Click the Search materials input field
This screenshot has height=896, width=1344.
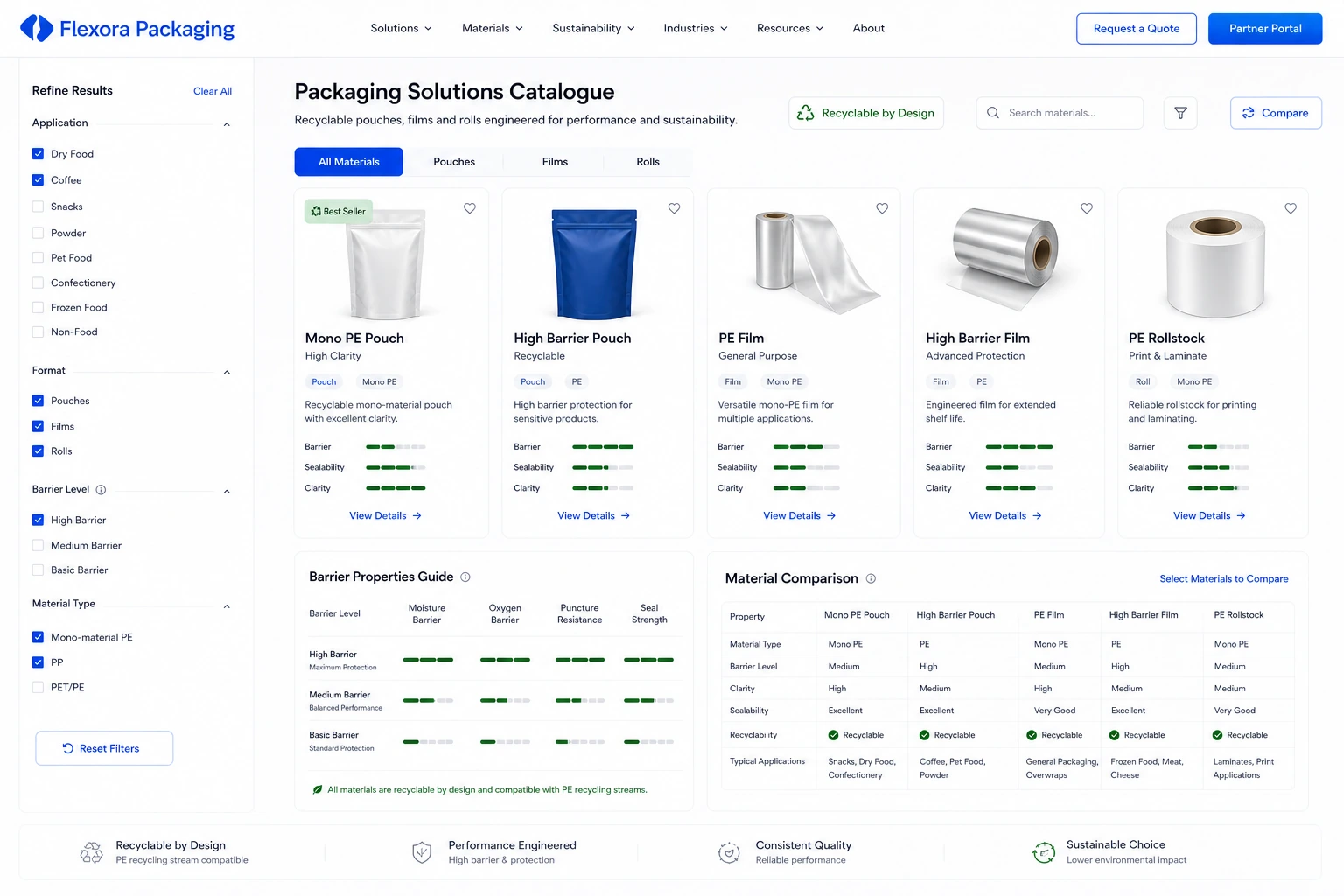[x=1060, y=113]
